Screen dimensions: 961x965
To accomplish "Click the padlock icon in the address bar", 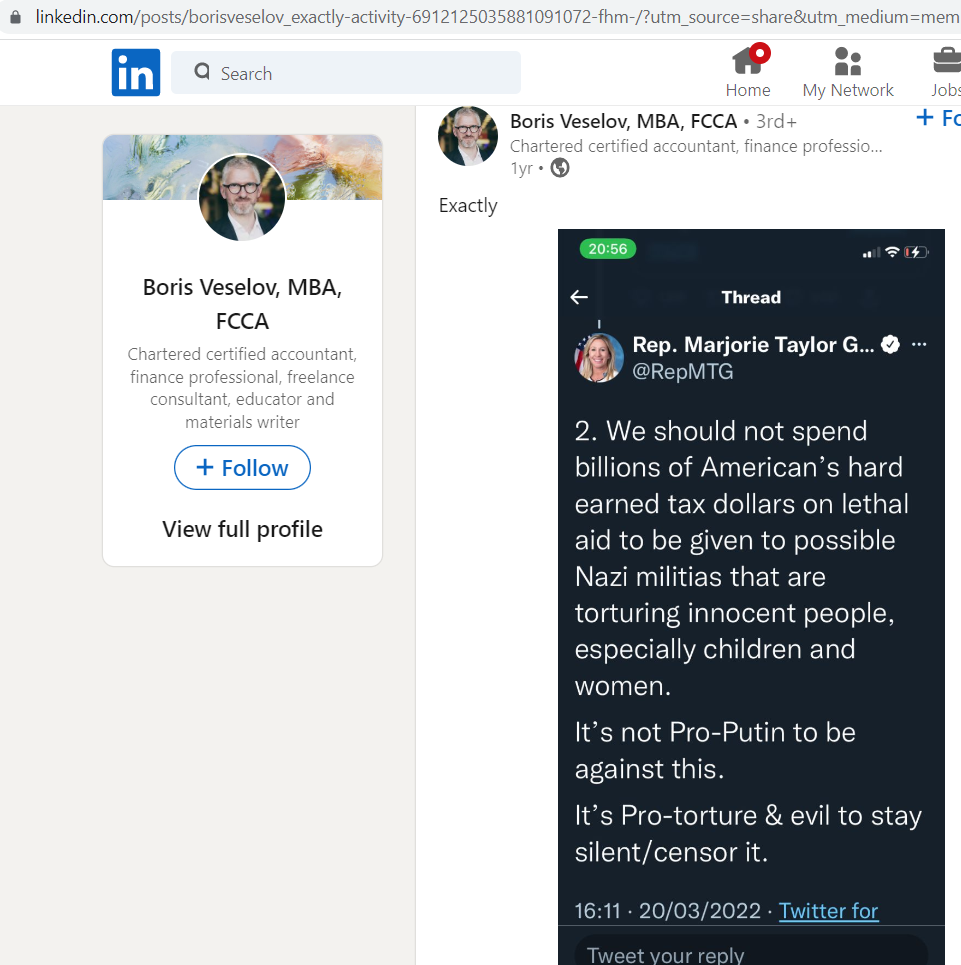I will [x=14, y=17].
